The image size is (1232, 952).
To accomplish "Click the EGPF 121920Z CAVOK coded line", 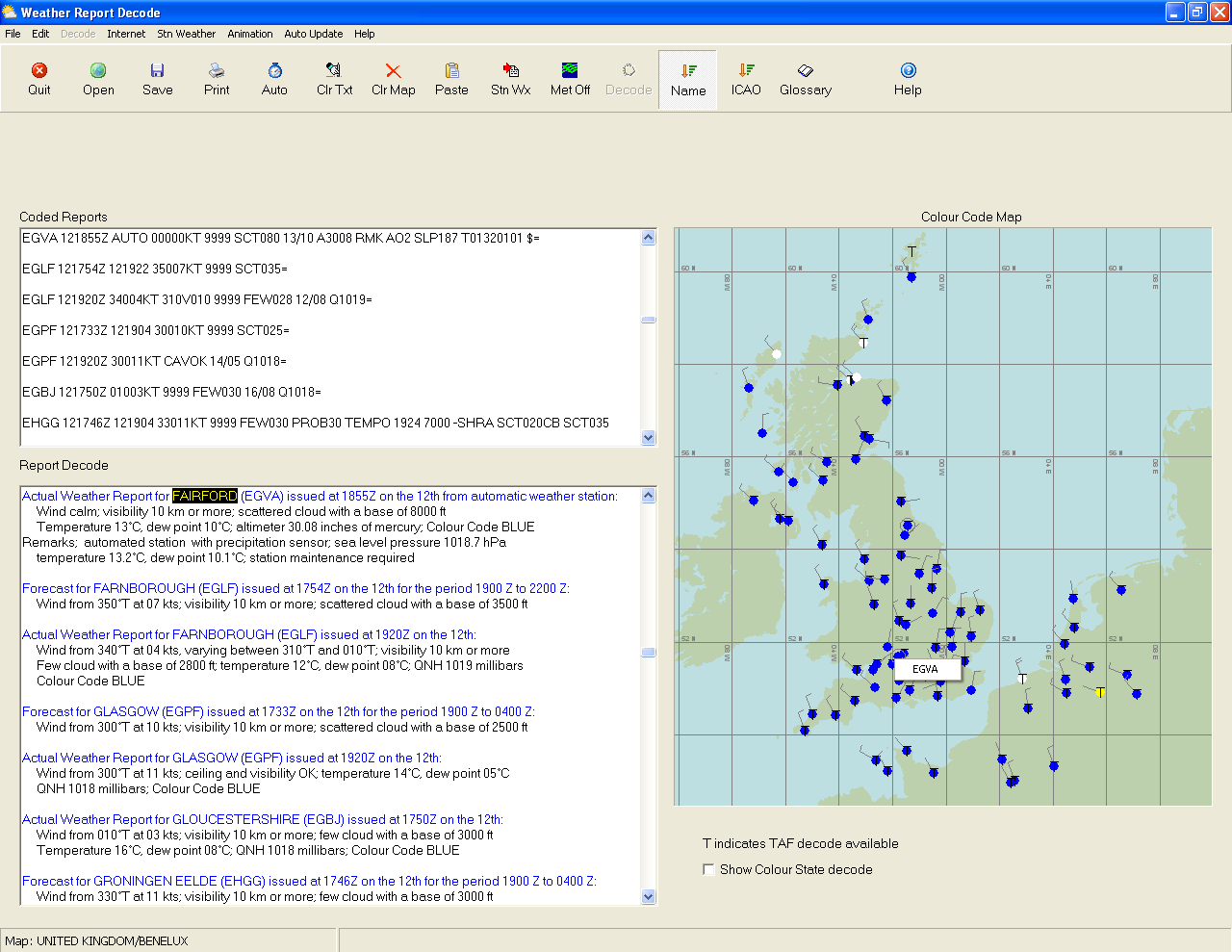I will [x=154, y=361].
